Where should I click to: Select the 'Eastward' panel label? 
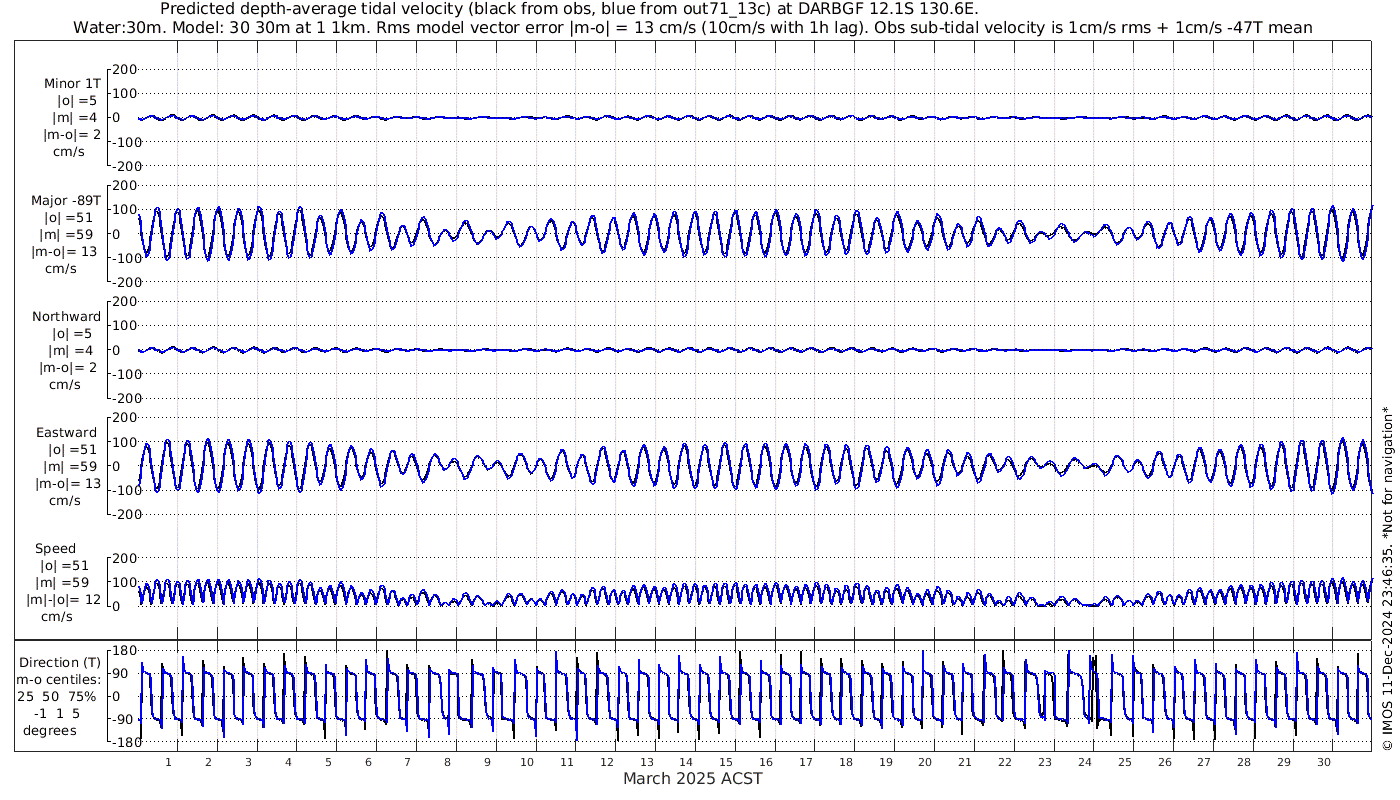pyautogui.click(x=66, y=433)
